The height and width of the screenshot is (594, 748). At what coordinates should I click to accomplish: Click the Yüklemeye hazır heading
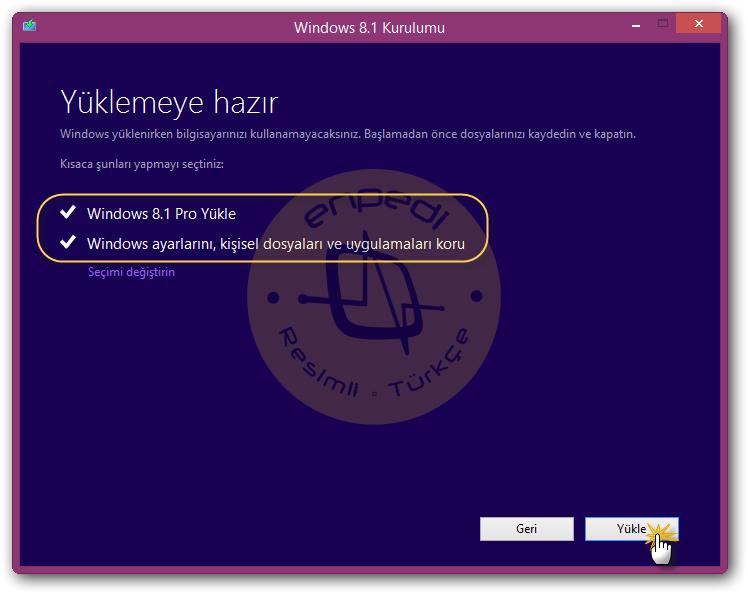click(x=169, y=103)
